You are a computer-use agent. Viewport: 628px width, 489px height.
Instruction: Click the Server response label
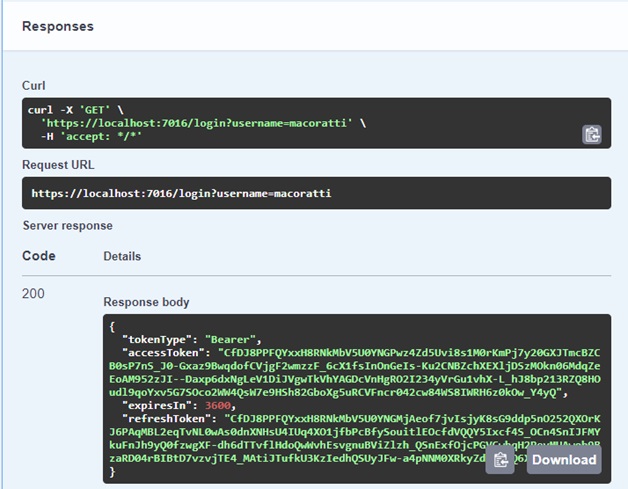click(69, 226)
